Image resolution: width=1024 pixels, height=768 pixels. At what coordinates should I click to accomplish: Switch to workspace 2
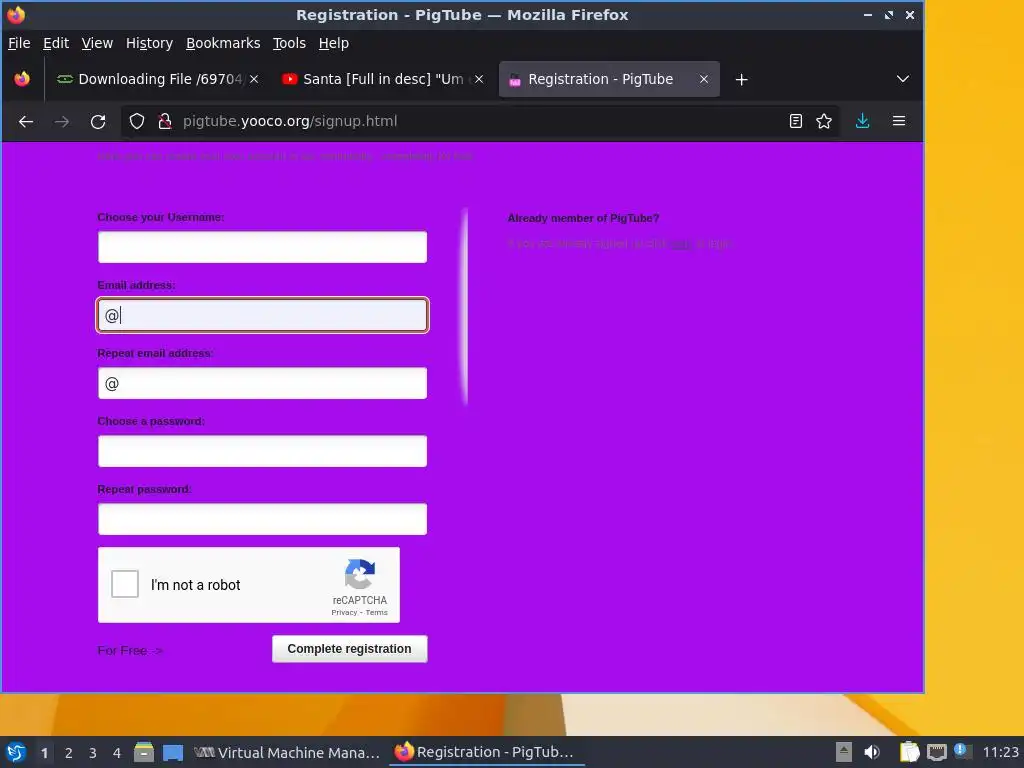point(69,753)
